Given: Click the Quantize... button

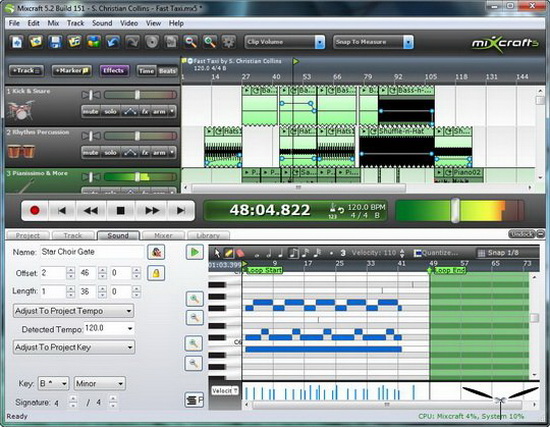Looking at the screenshot, I should [436, 253].
